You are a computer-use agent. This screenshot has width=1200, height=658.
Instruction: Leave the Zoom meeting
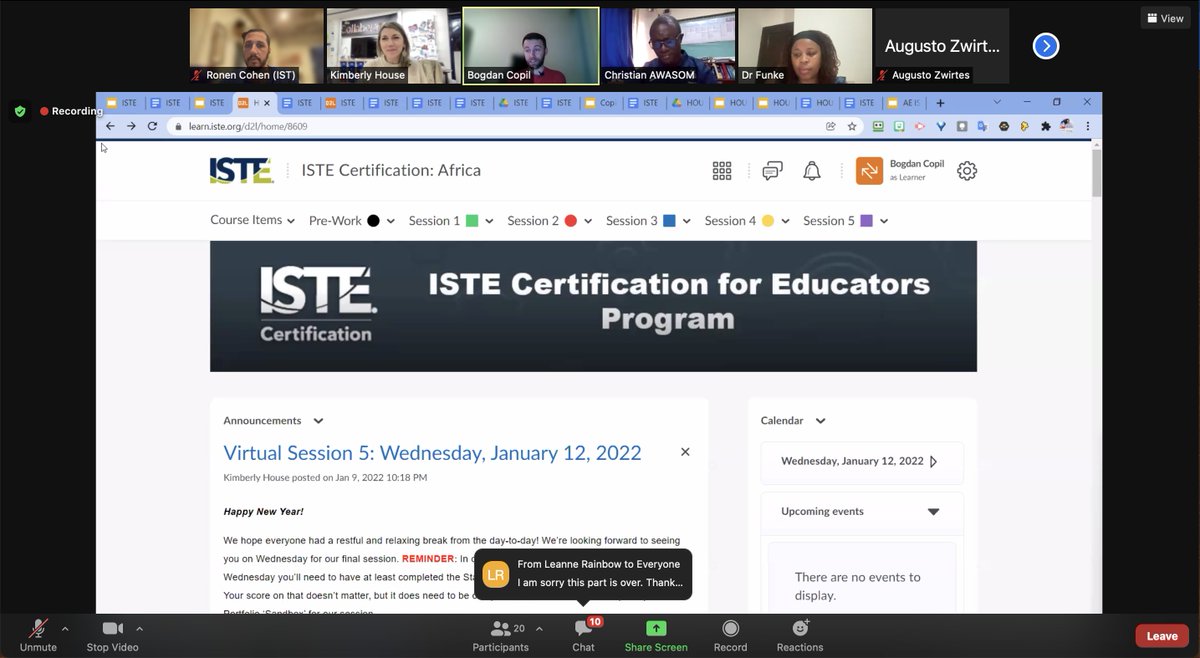click(x=1162, y=636)
